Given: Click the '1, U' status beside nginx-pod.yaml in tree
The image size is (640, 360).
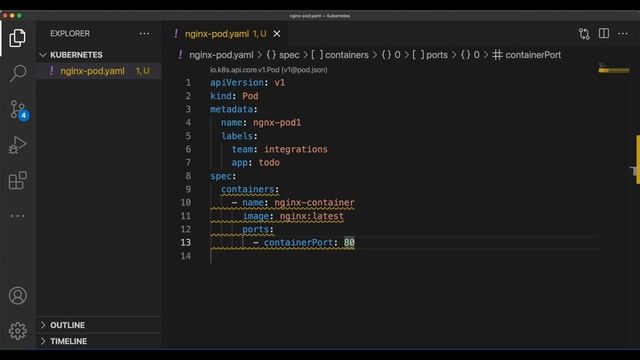Looking at the screenshot, I should coord(143,71).
